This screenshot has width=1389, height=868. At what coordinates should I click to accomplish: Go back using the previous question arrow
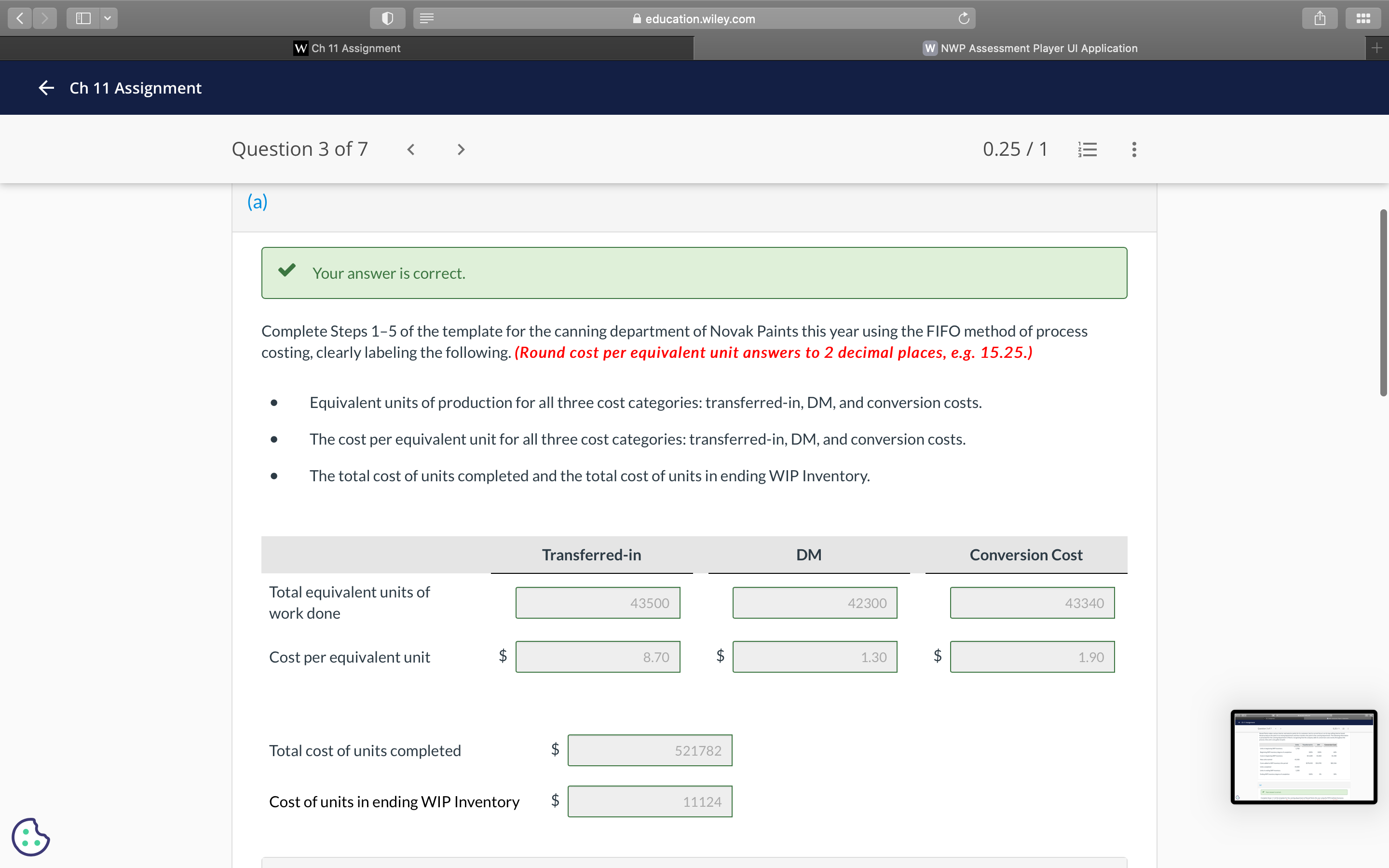coord(411,149)
